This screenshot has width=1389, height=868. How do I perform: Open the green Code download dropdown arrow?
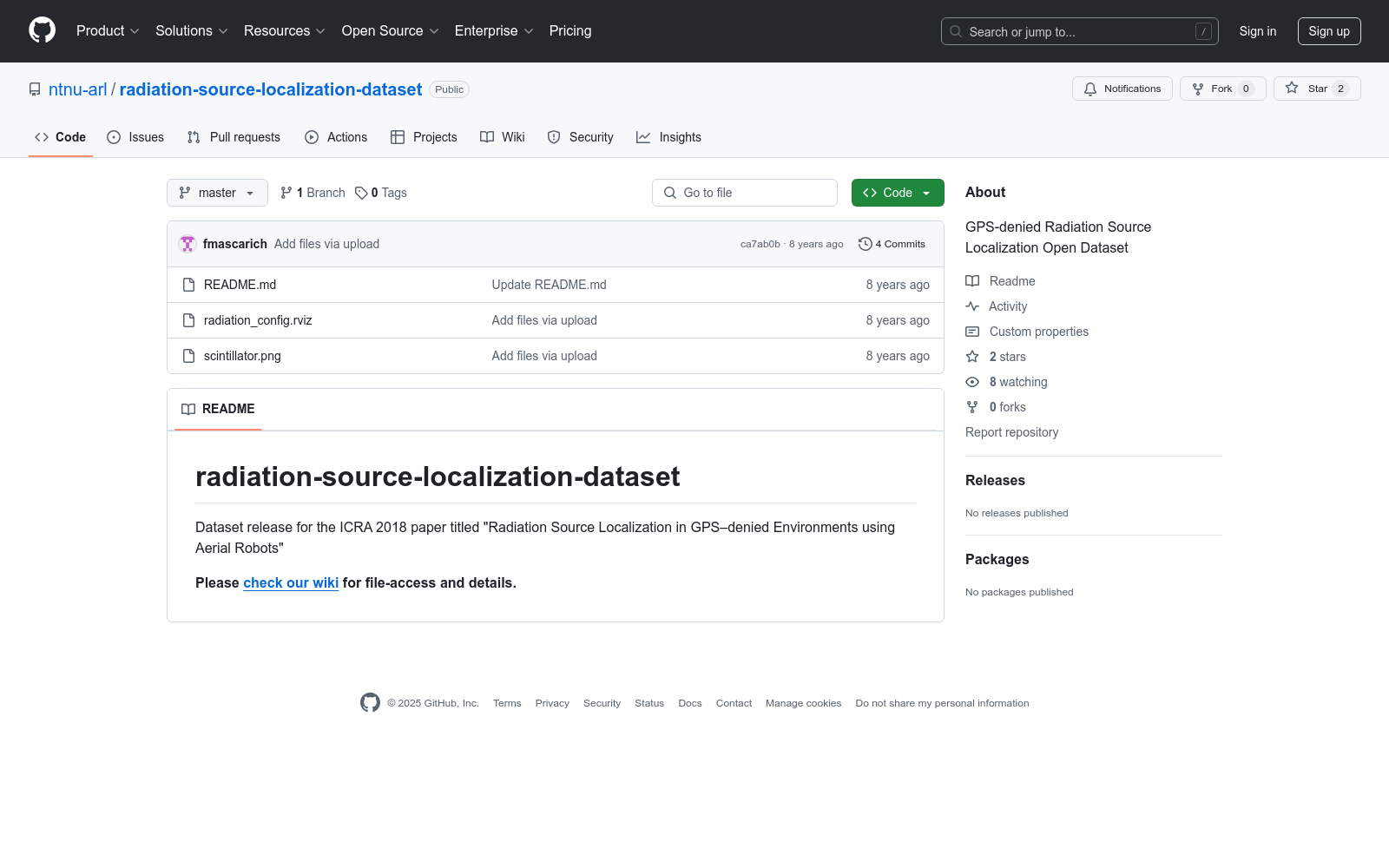click(x=926, y=193)
